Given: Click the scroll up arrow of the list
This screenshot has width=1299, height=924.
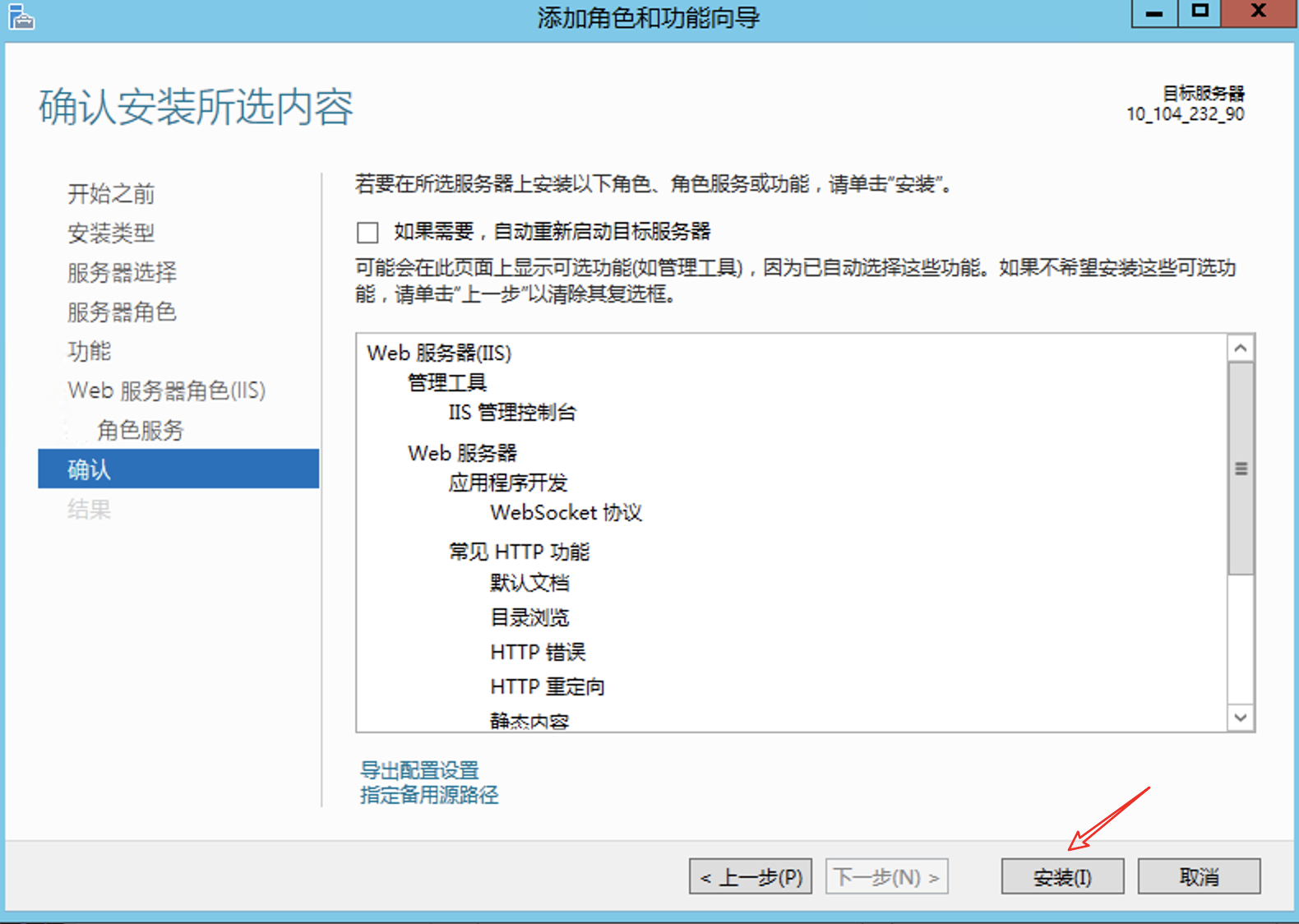Looking at the screenshot, I should click(x=1241, y=349).
